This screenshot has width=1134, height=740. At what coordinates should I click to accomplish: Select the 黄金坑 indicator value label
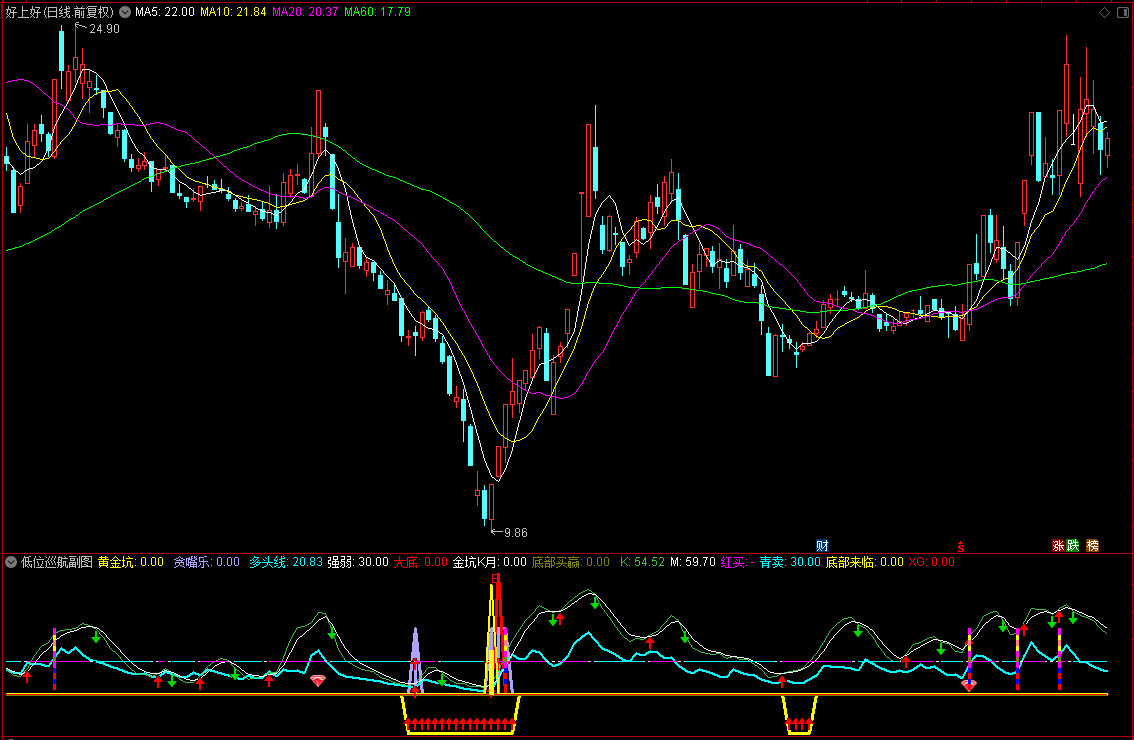point(131,562)
